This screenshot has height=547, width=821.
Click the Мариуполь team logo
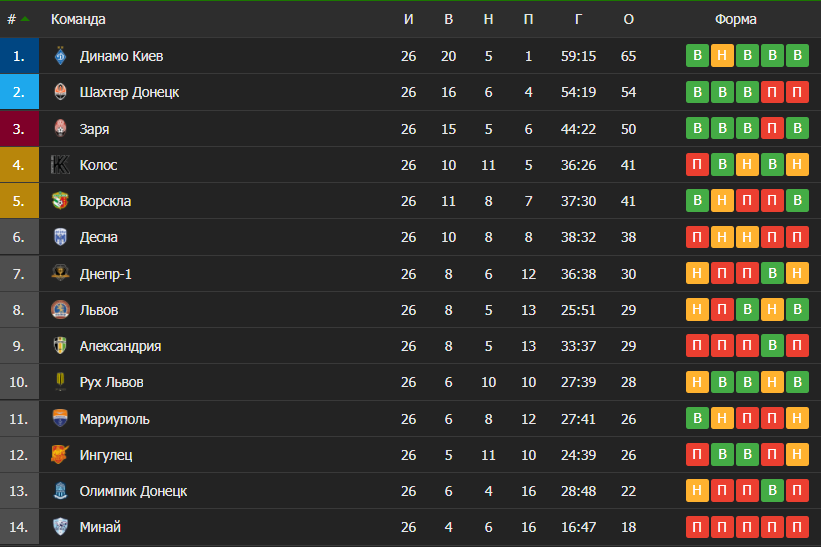(60, 418)
